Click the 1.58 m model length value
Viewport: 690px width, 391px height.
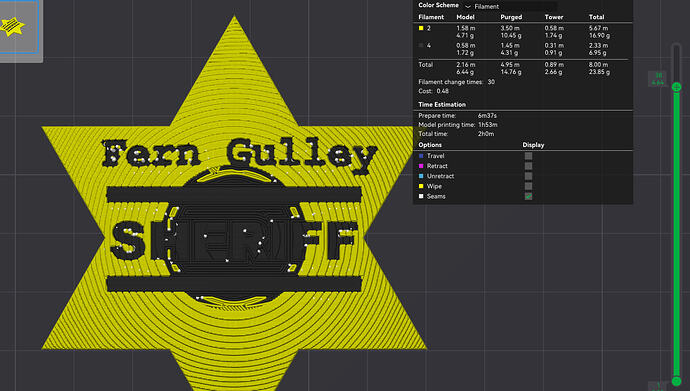[466, 28]
